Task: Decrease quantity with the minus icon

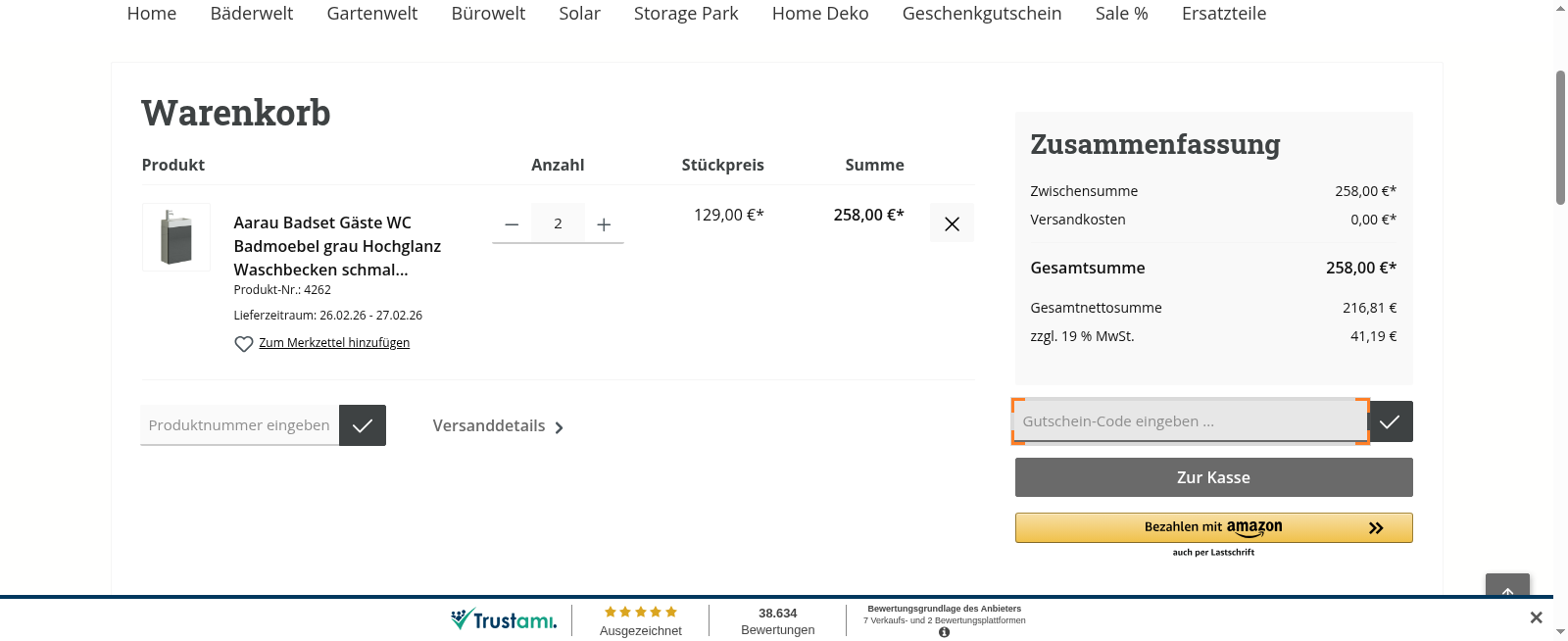Action: click(512, 224)
